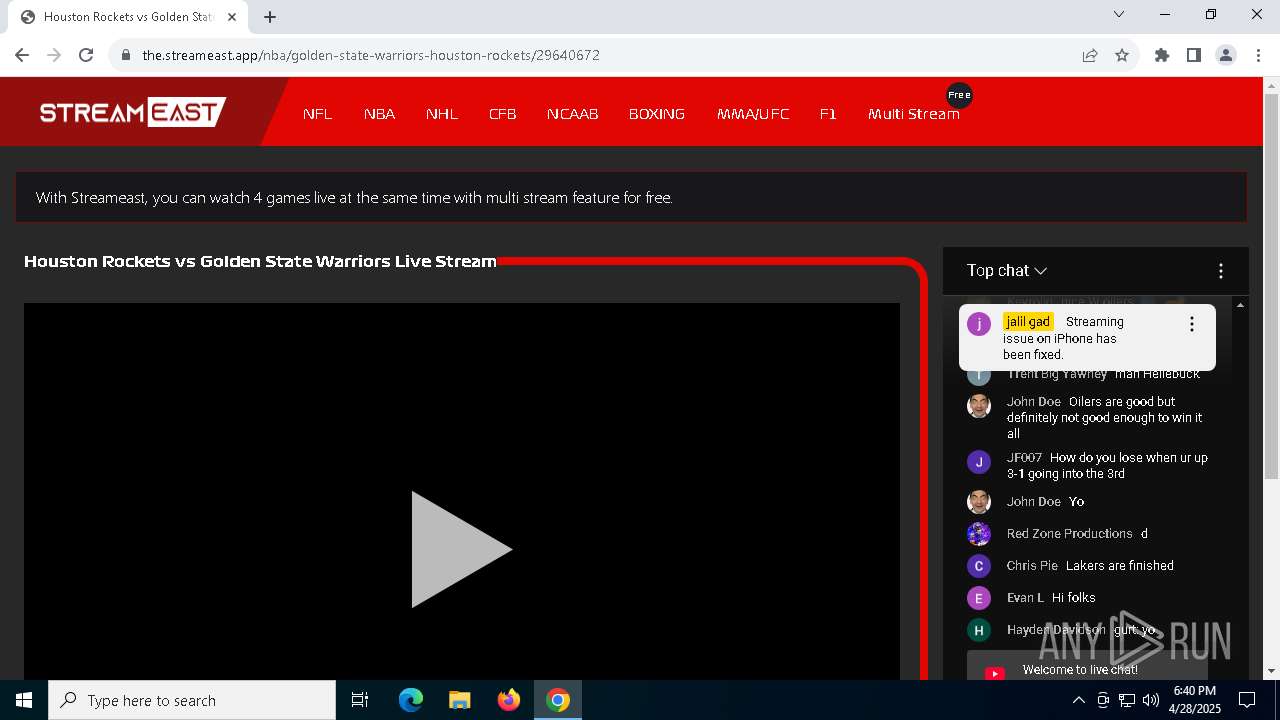Select the Houston Rockets vs Golden State tab
Image resolution: width=1280 pixels, height=720 pixels.
[128, 17]
